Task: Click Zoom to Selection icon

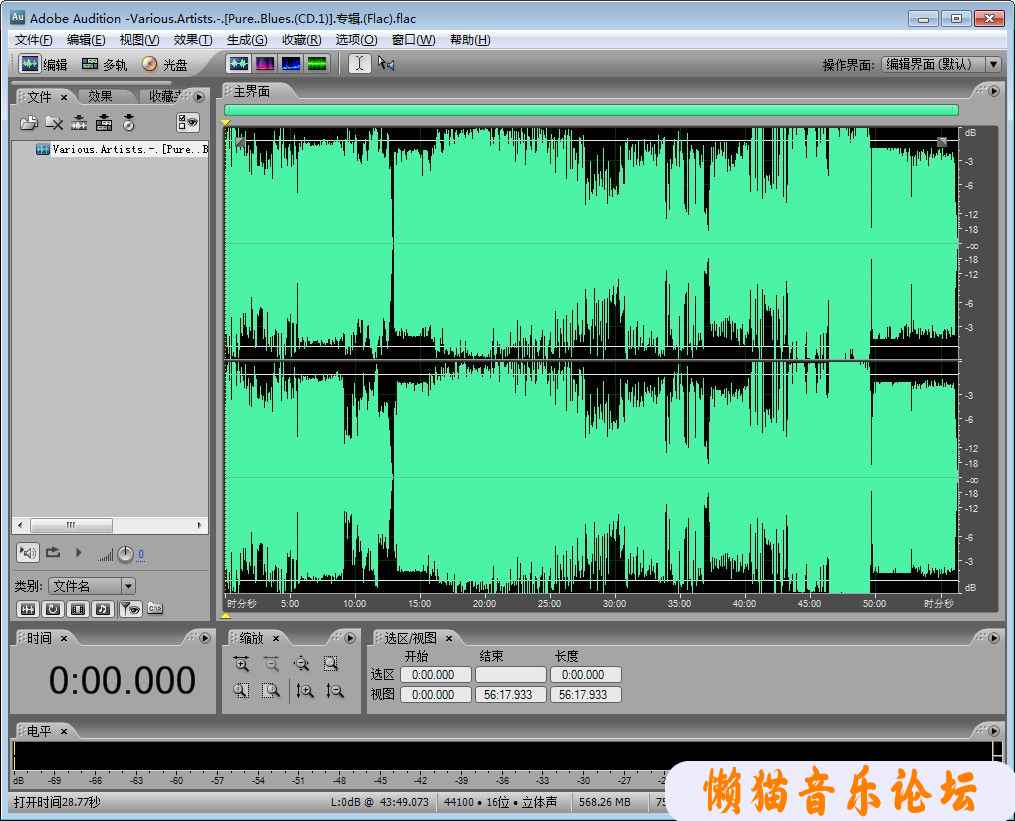Action: (x=331, y=664)
